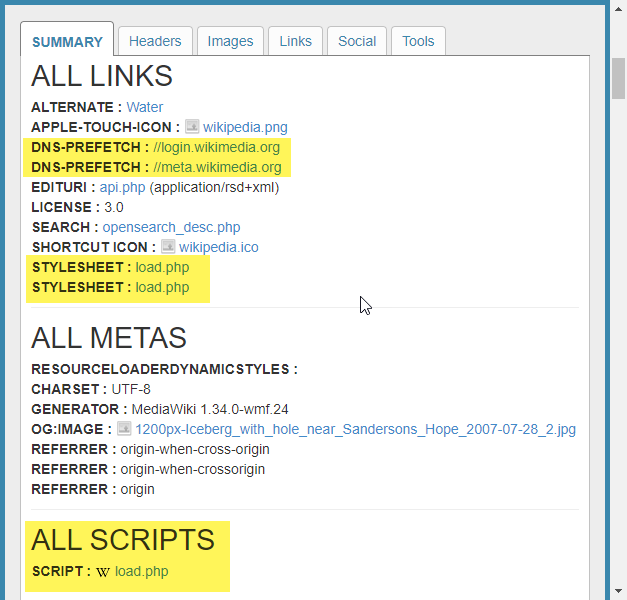
Task: Click the vertical scrollbar thumb
Action: pos(618,80)
